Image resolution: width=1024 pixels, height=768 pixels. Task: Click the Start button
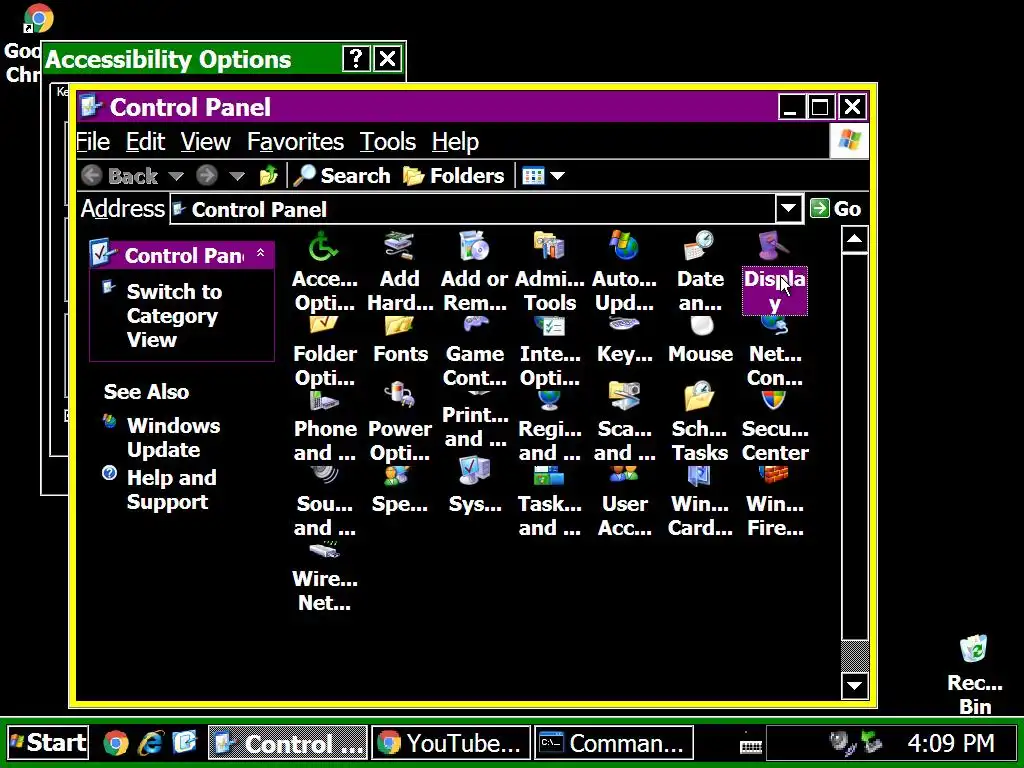tap(48, 743)
